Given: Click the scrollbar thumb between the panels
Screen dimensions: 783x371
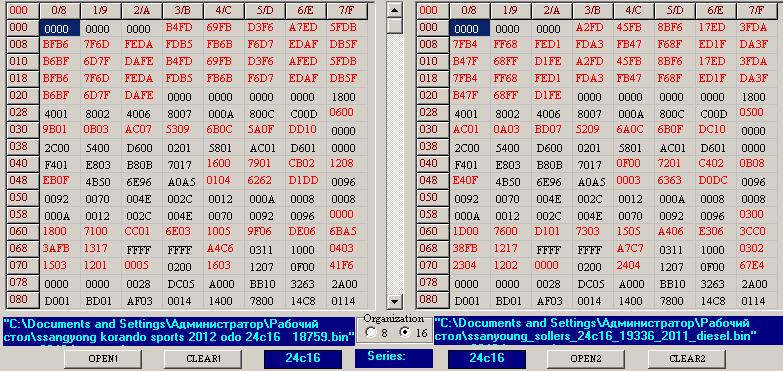Looking at the screenshot, I should [x=395, y=25].
